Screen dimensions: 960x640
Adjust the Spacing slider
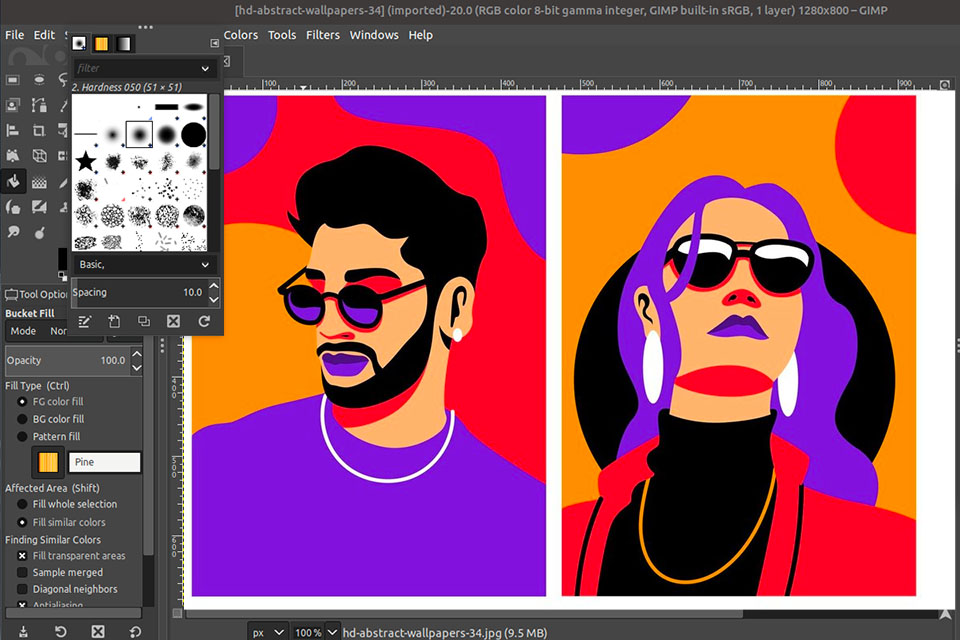coord(140,293)
